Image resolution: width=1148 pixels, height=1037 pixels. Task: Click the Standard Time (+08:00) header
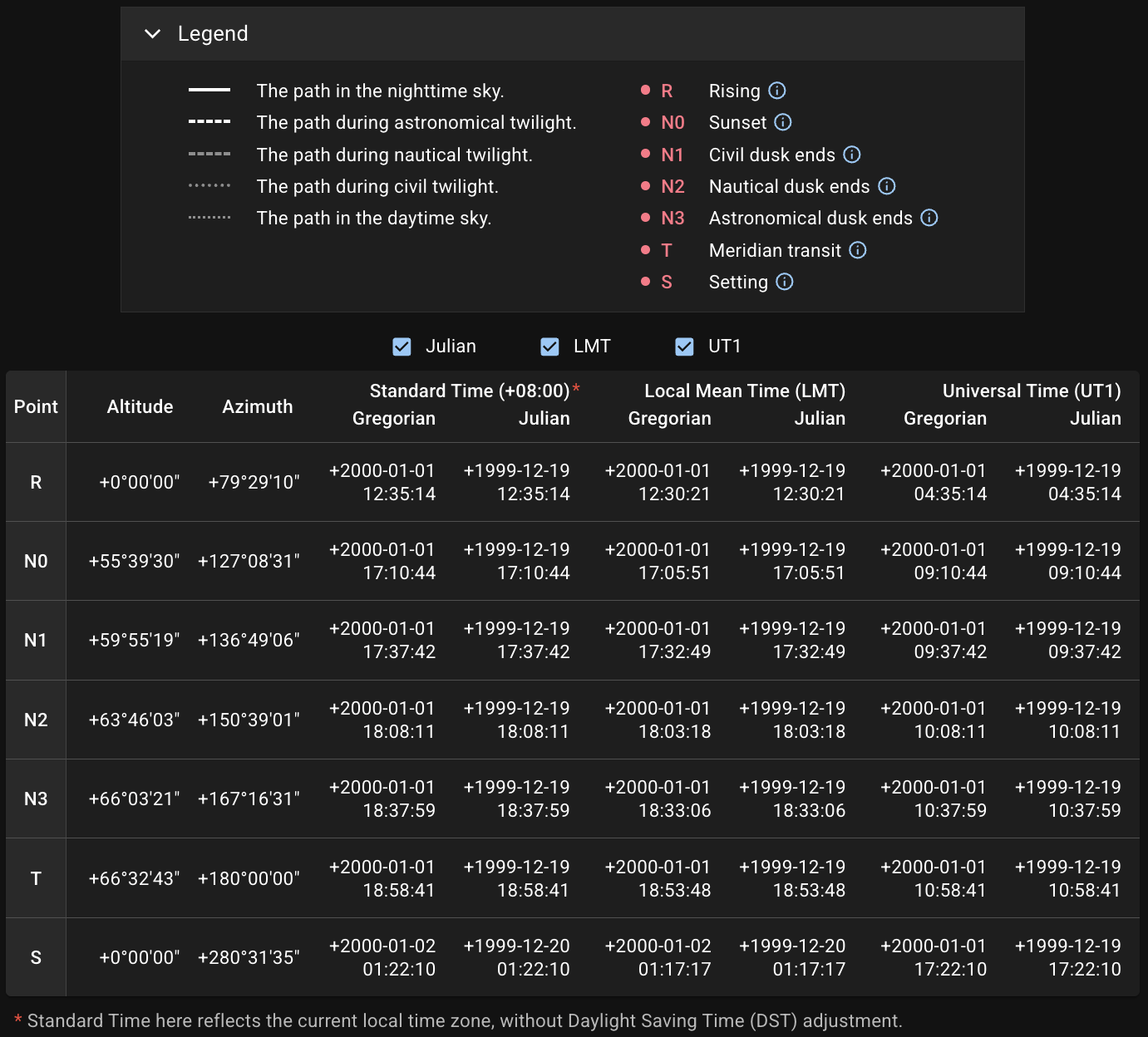pos(470,391)
